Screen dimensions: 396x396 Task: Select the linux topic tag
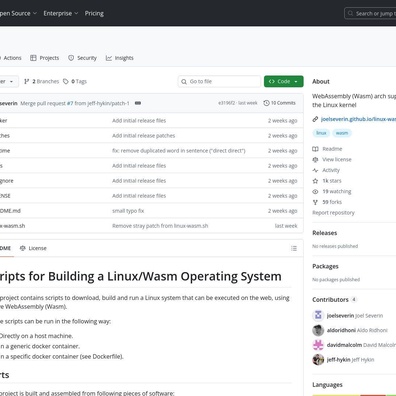[321, 133]
